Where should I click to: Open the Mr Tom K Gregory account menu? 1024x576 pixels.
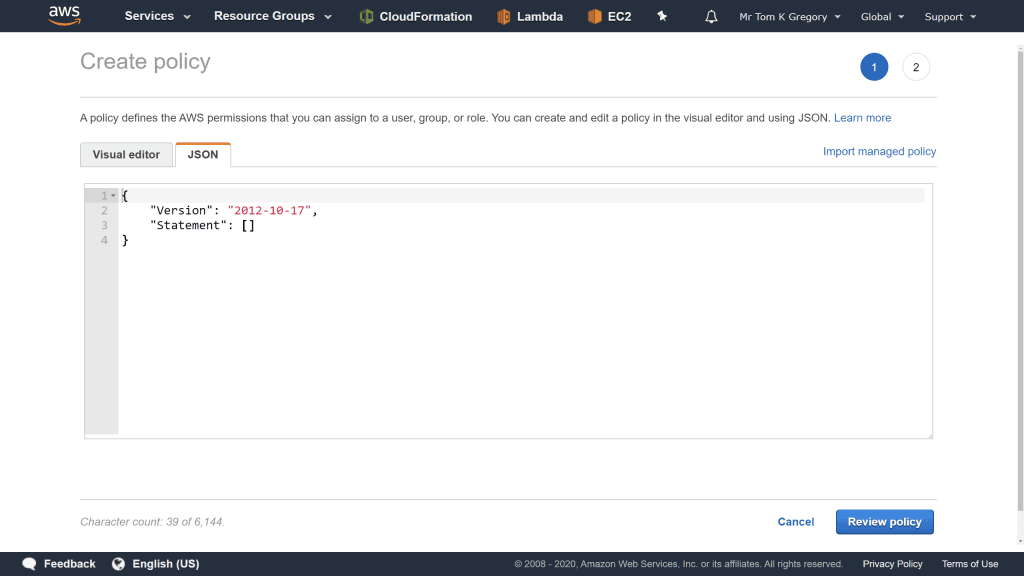(x=789, y=16)
